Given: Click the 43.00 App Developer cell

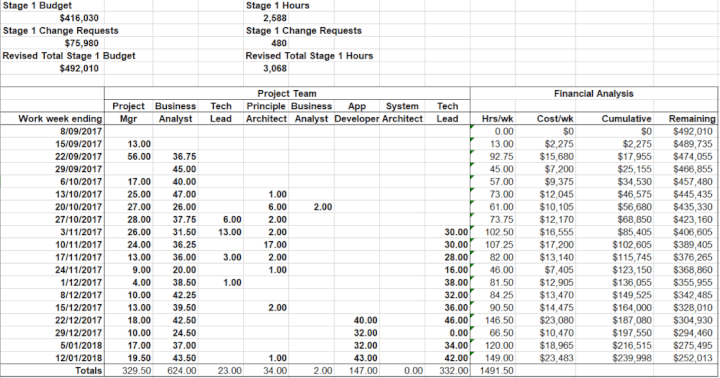Looking at the screenshot, I should coord(366,358).
